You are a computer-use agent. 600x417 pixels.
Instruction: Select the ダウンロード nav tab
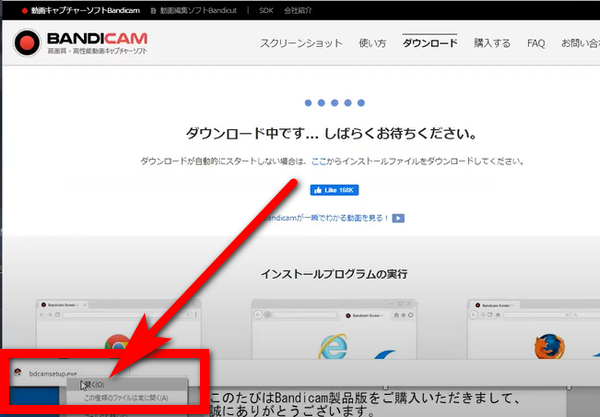pos(430,43)
